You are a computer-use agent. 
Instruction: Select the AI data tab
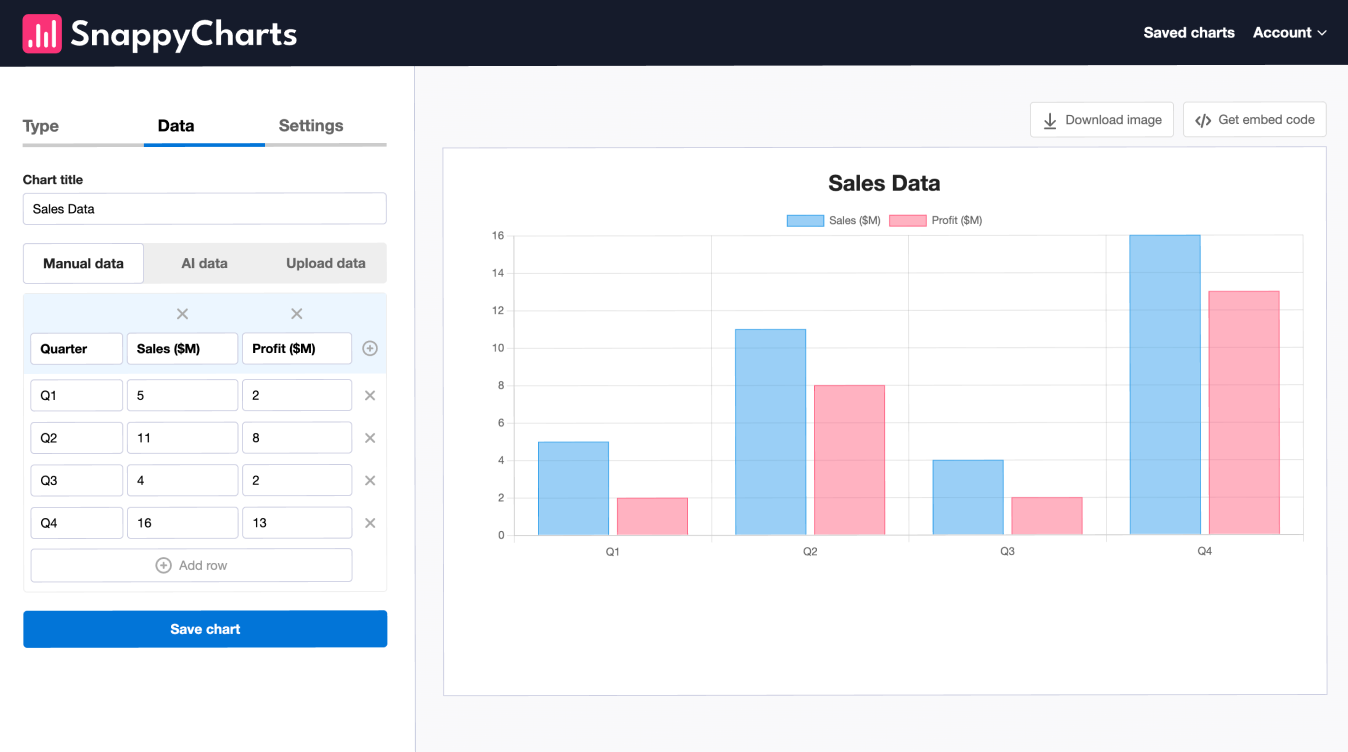click(204, 264)
